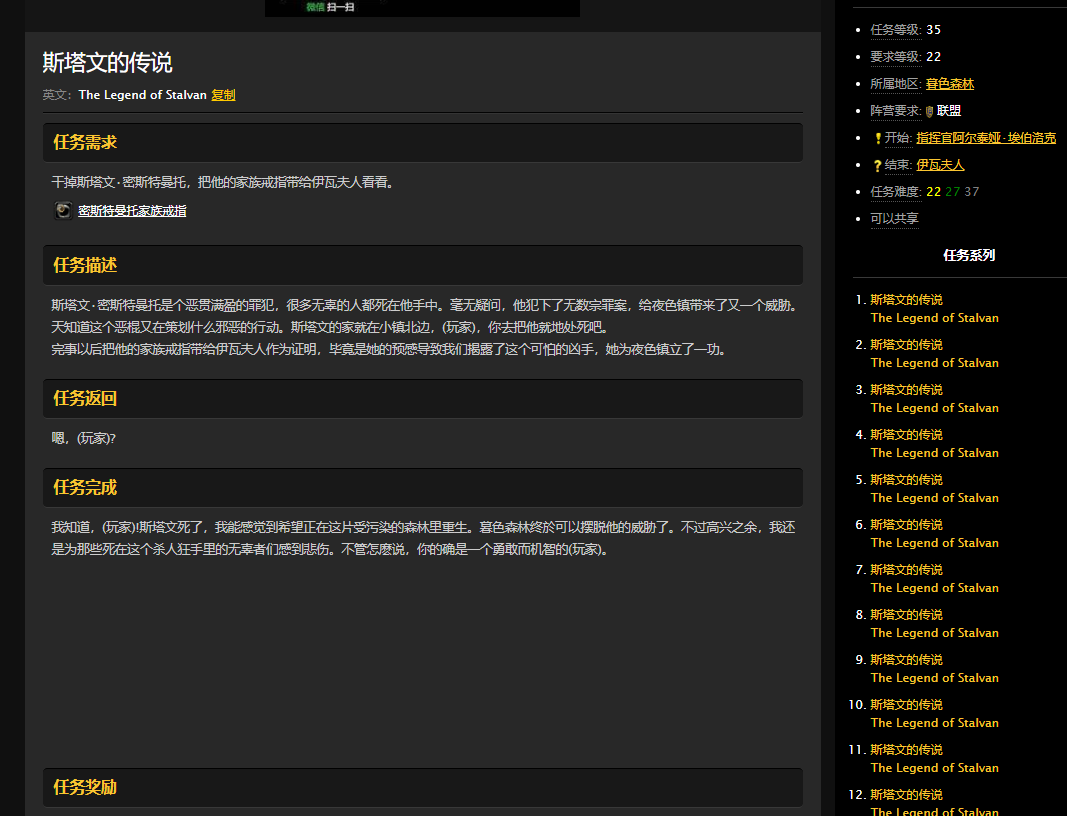Select quest series entry number 5
Image resolution: width=1067 pixels, height=816 pixels.
(x=906, y=480)
